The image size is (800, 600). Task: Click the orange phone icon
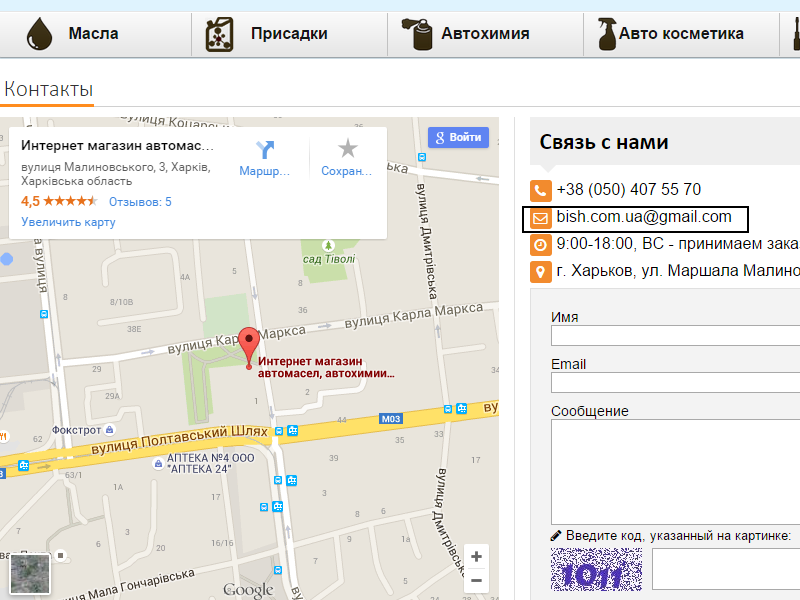[541, 190]
